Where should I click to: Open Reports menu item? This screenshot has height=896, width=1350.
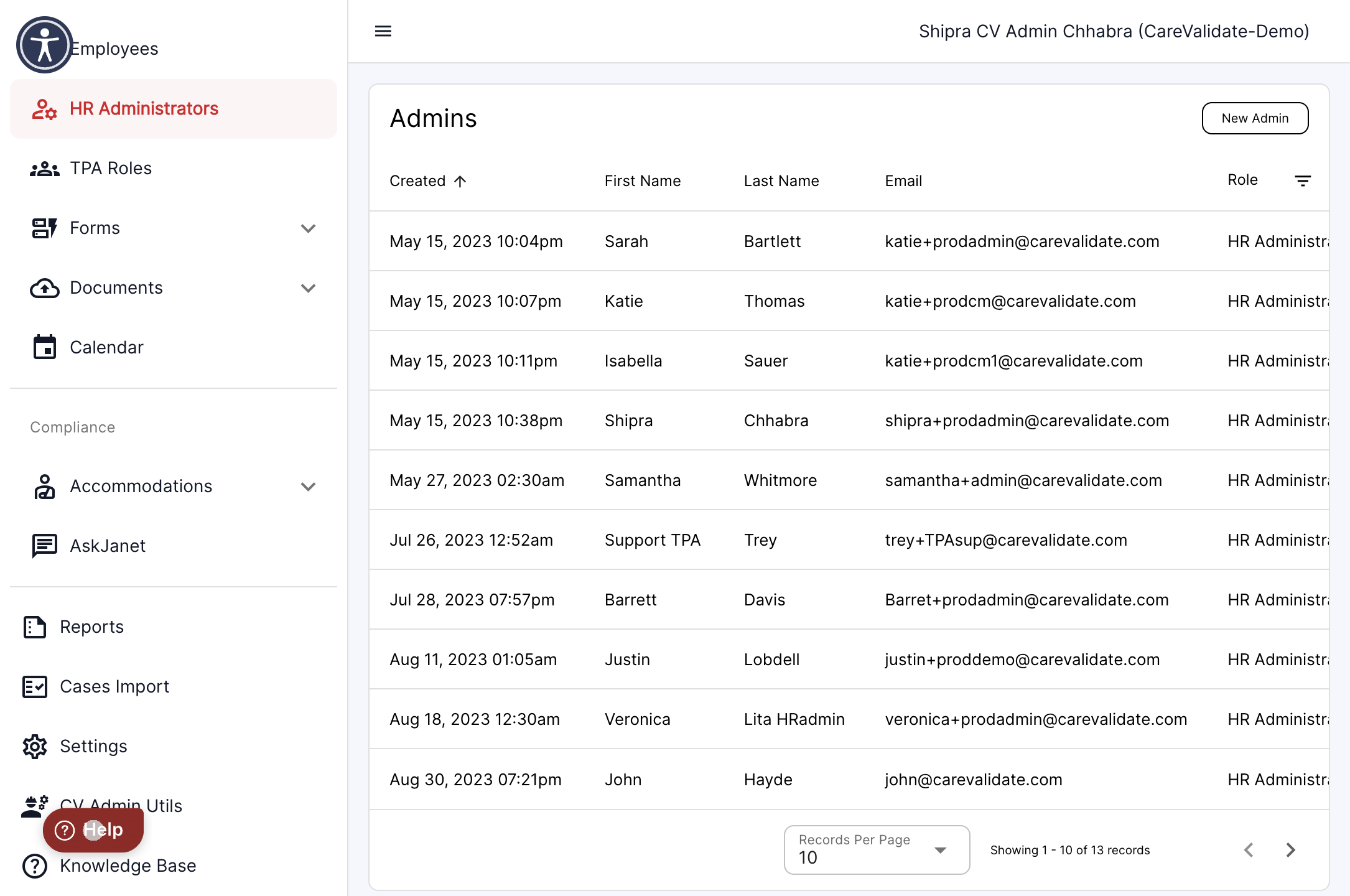tap(174, 627)
